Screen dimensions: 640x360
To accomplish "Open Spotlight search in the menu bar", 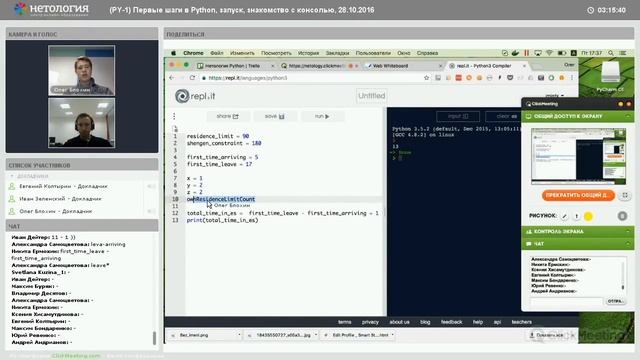I will [611, 53].
